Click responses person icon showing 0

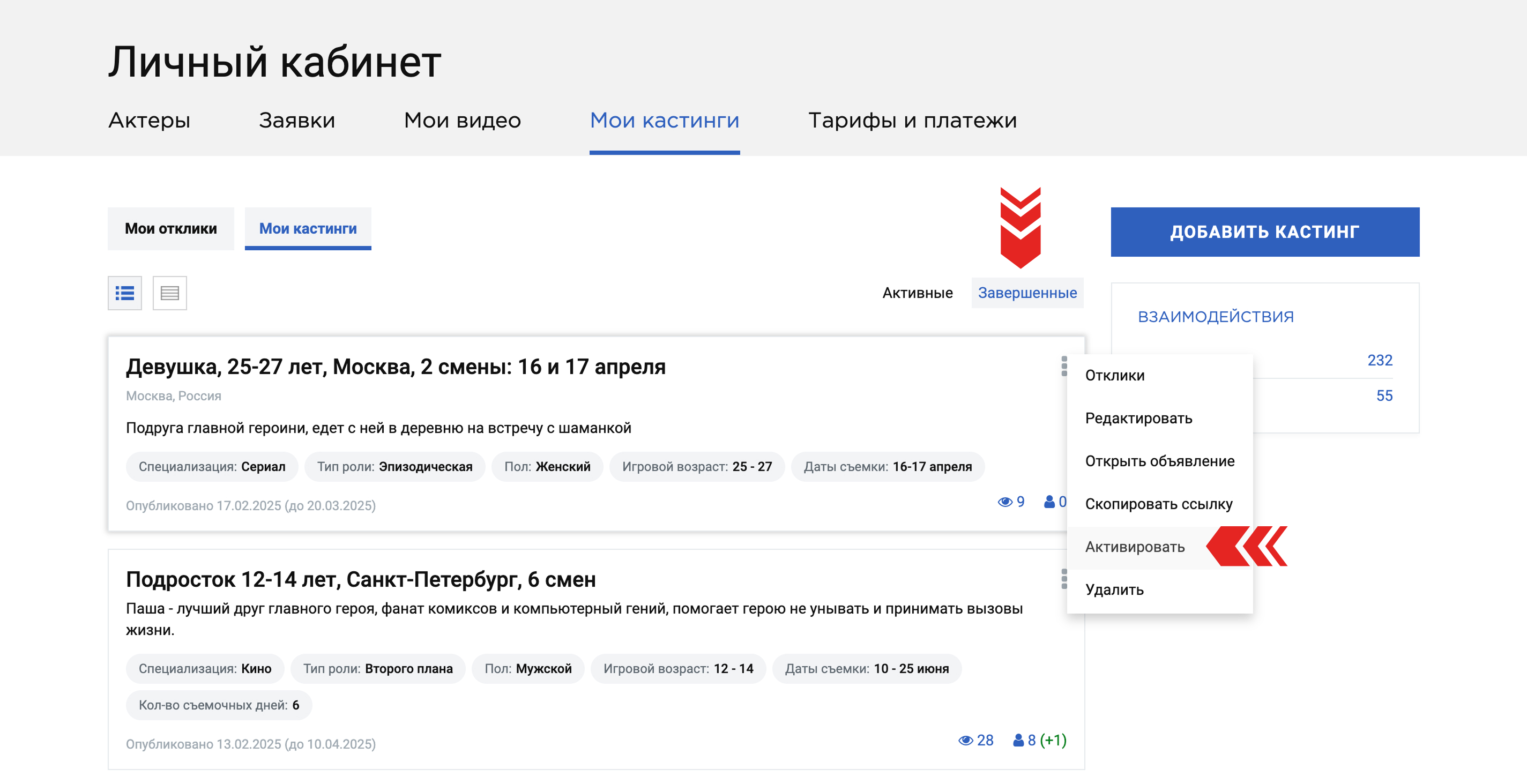(1048, 502)
